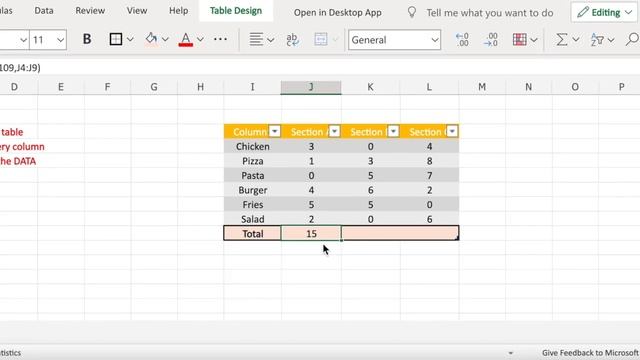Viewport: 640px width, 360px height.
Task: Select column I header
Action: tap(252, 87)
